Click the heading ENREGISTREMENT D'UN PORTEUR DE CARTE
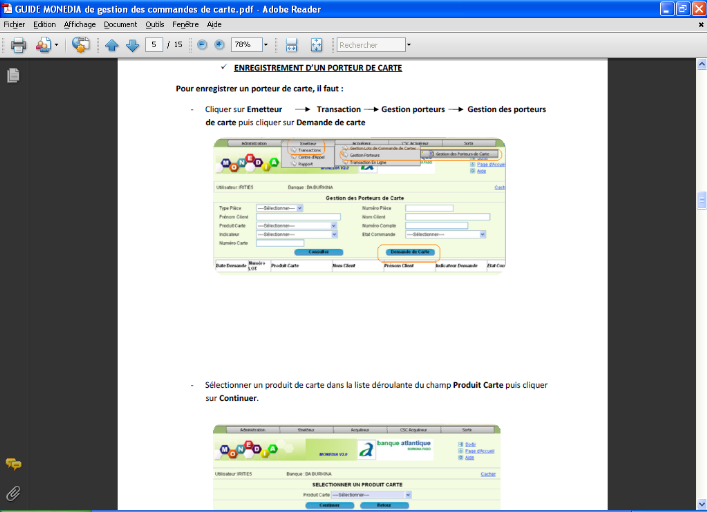Screen dimensions: 707x512 click(x=318, y=68)
